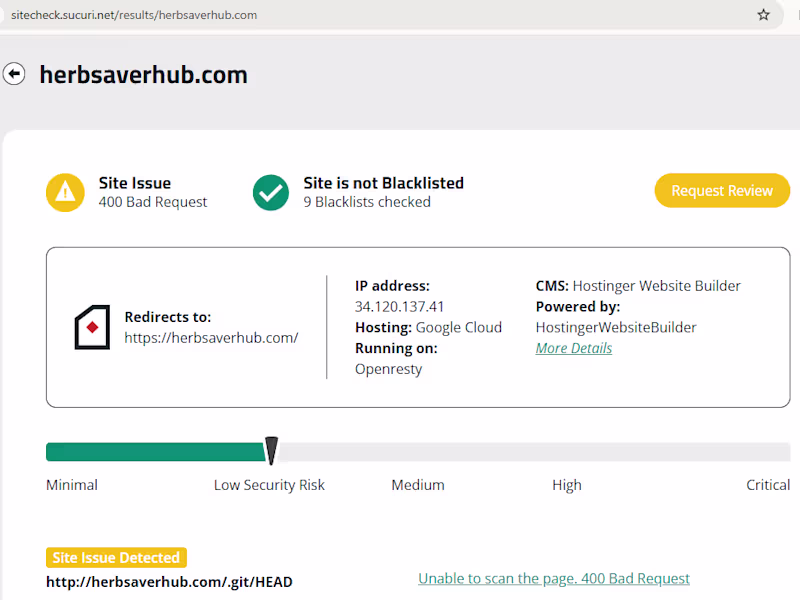Click the yellow Site Issue warning icon

(x=65, y=192)
